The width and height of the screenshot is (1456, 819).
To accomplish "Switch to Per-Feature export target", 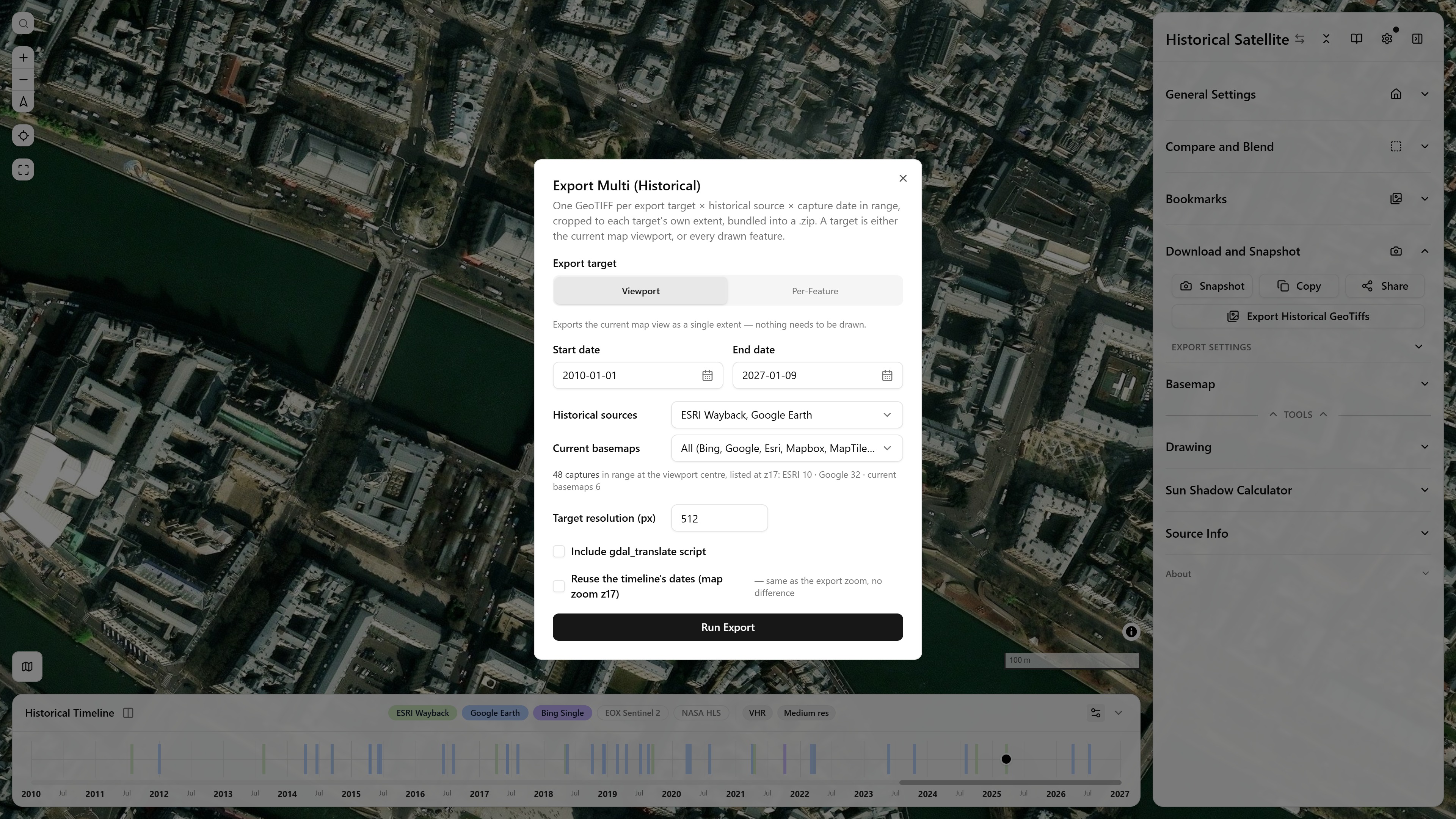I will pyautogui.click(x=814, y=291).
